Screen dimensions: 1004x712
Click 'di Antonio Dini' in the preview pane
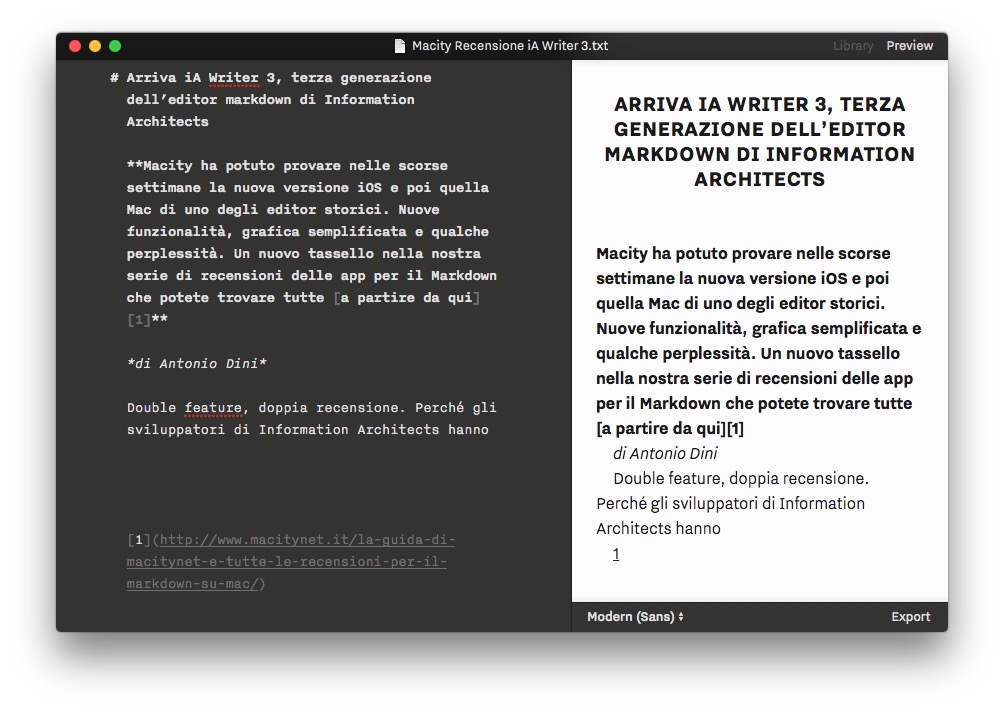665,453
